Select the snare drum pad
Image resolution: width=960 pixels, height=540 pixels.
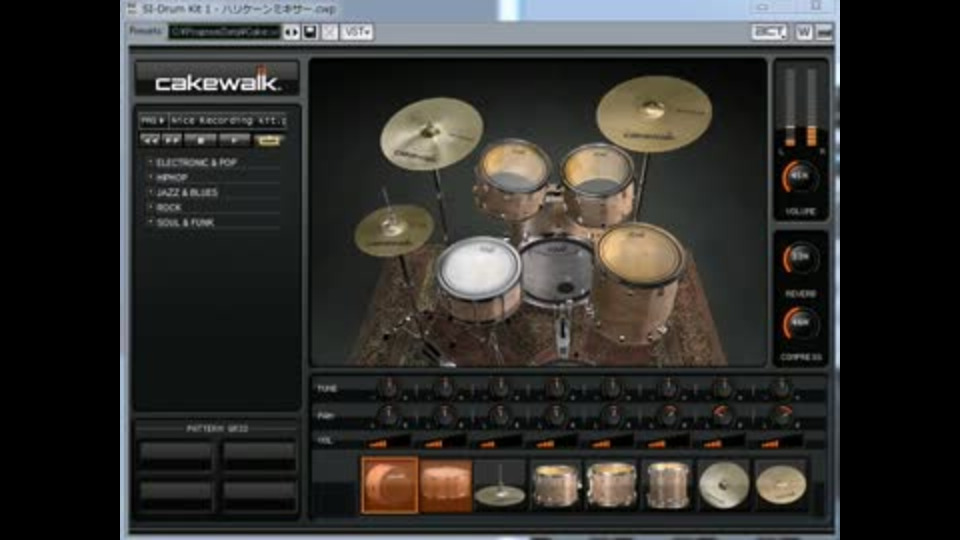446,484
